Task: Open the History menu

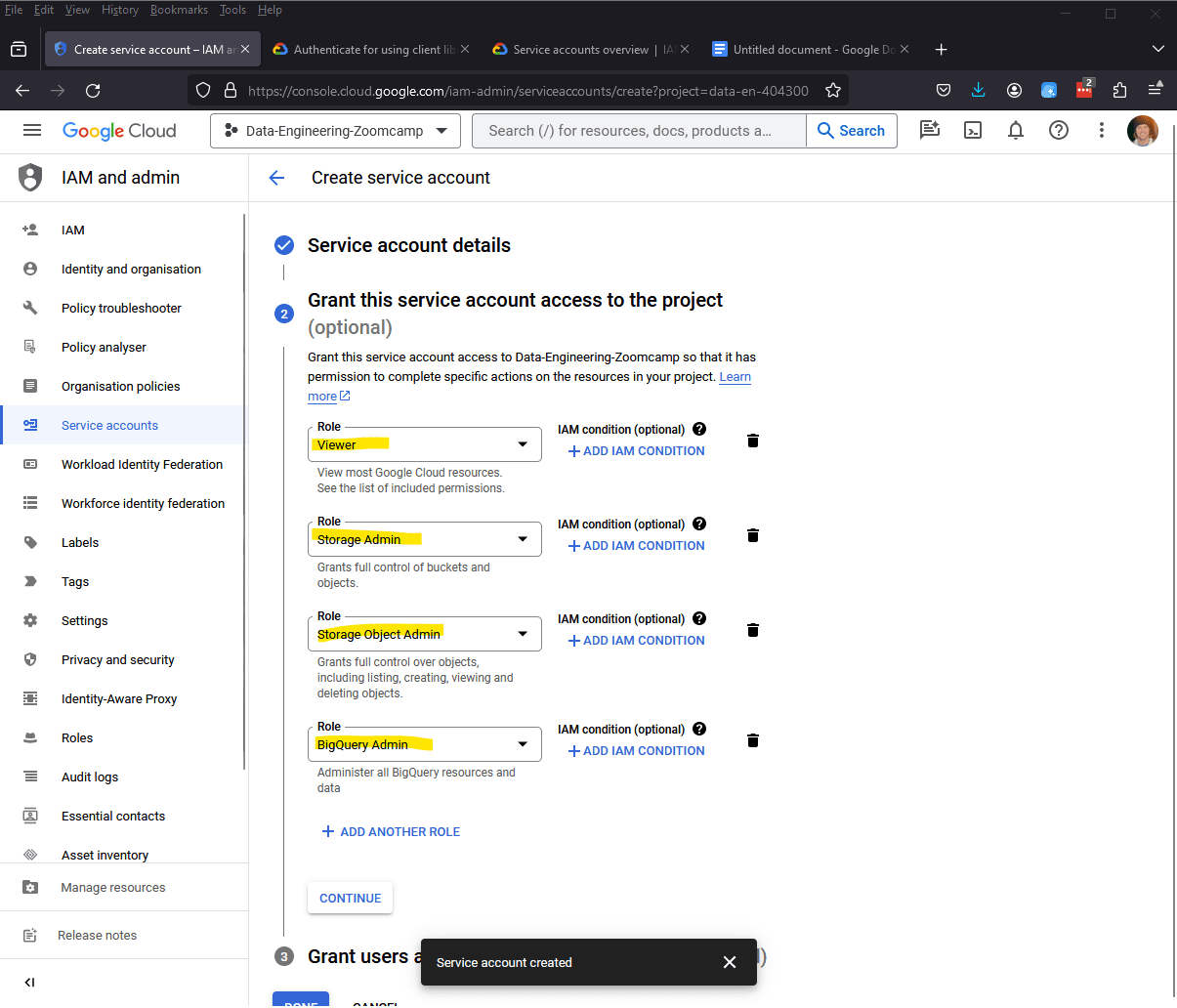Action: [119, 10]
